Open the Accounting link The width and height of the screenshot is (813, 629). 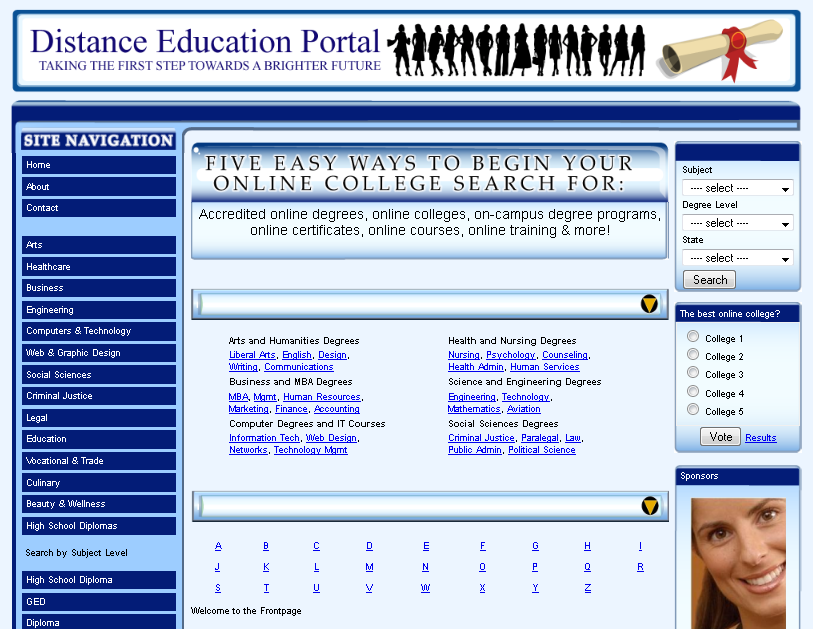337,409
